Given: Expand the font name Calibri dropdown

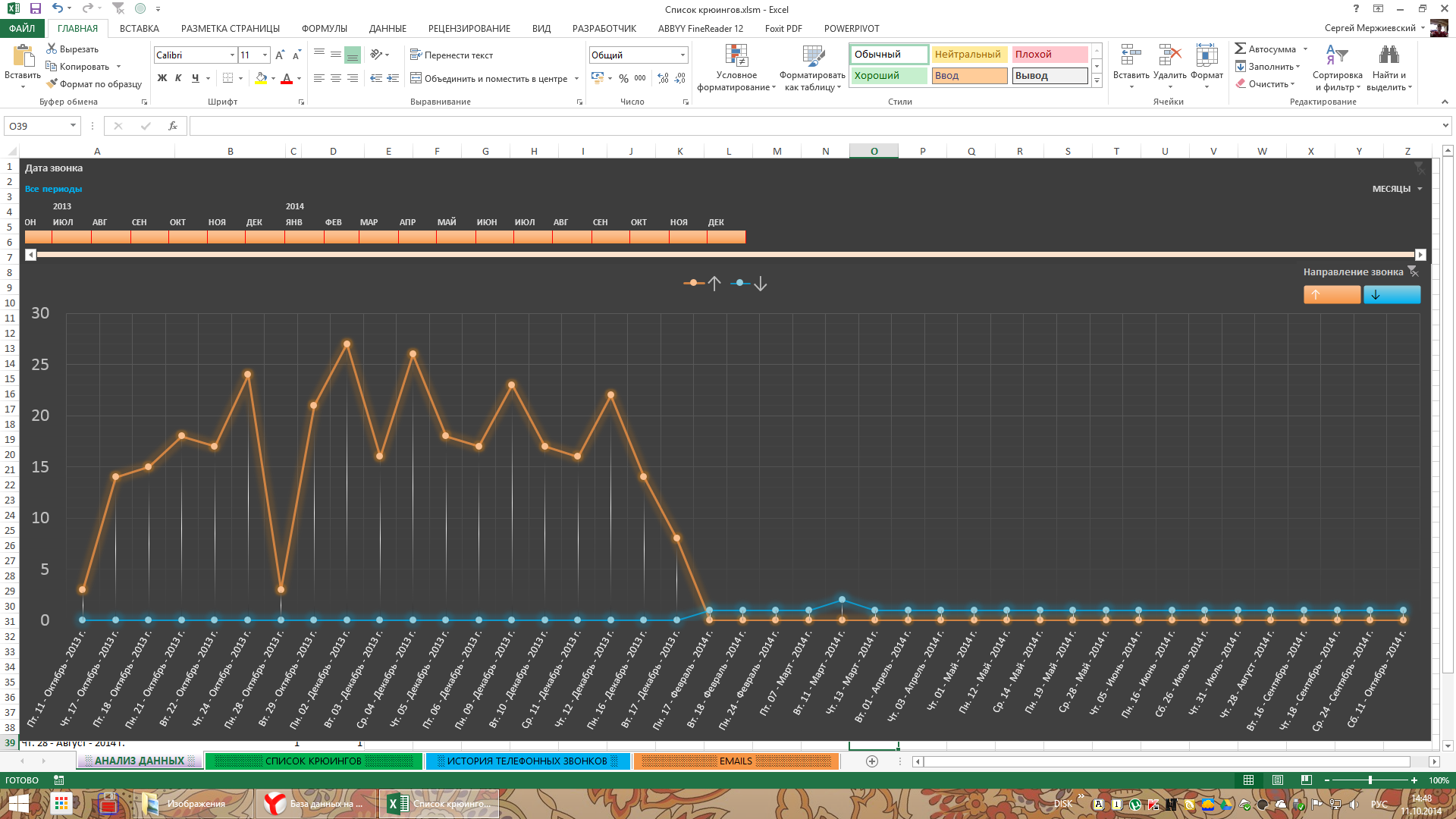Looking at the screenshot, I should [x=232, y=55].
